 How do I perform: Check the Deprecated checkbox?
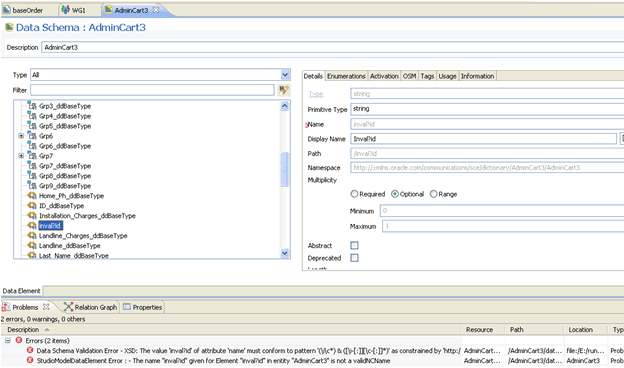354,258
